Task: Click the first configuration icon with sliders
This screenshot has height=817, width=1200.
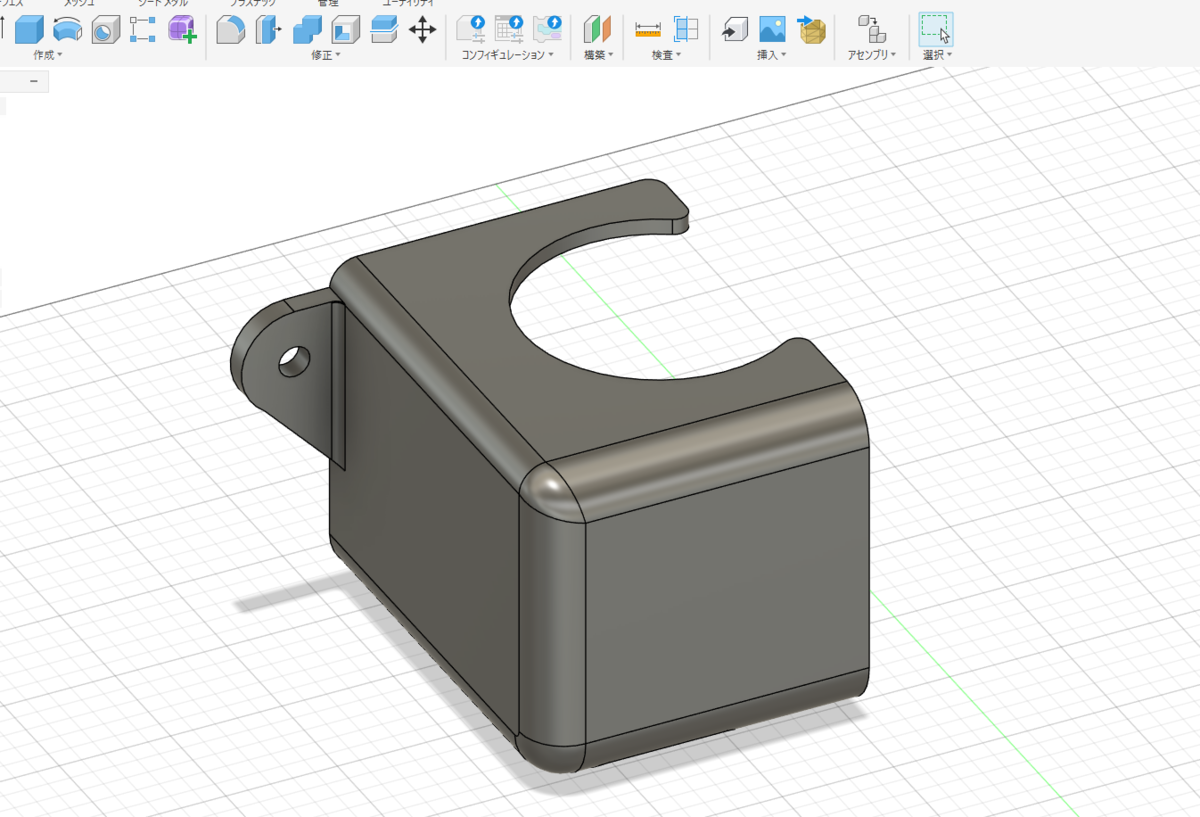Action: point(472,30)
